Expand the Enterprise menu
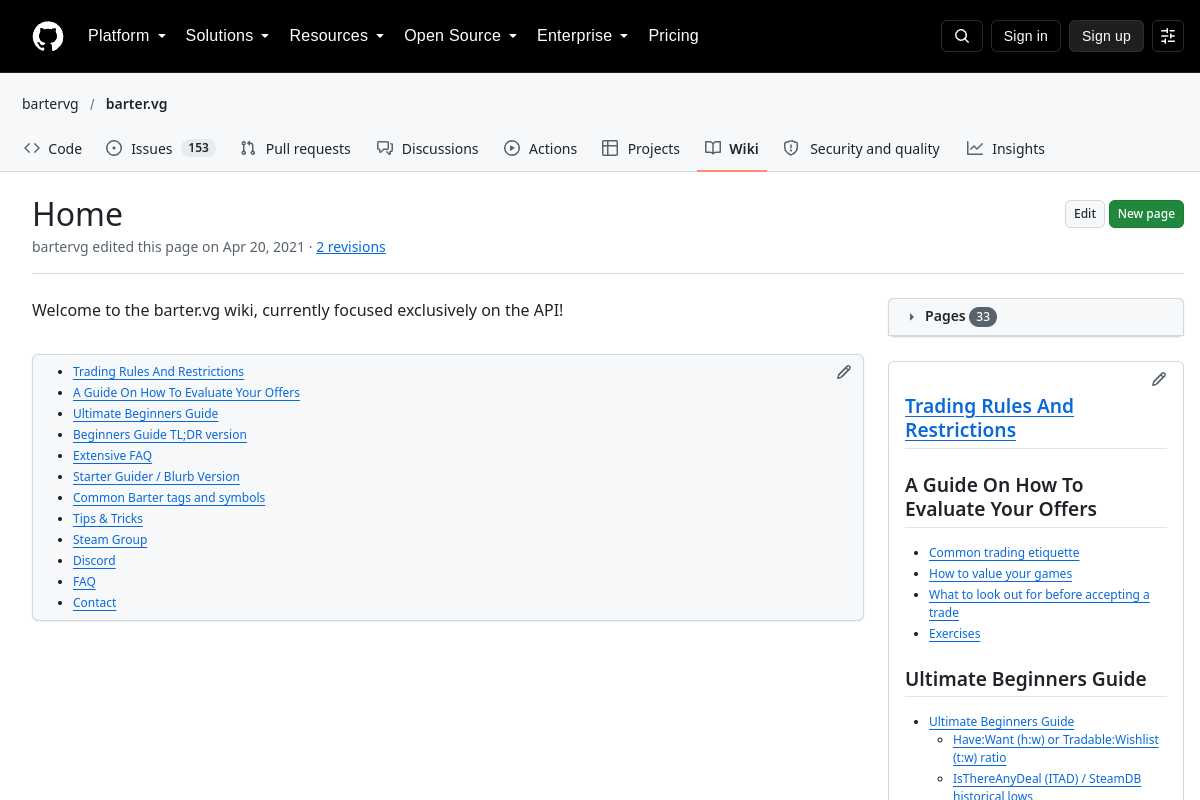1200x800 pixels. [583, 36]
